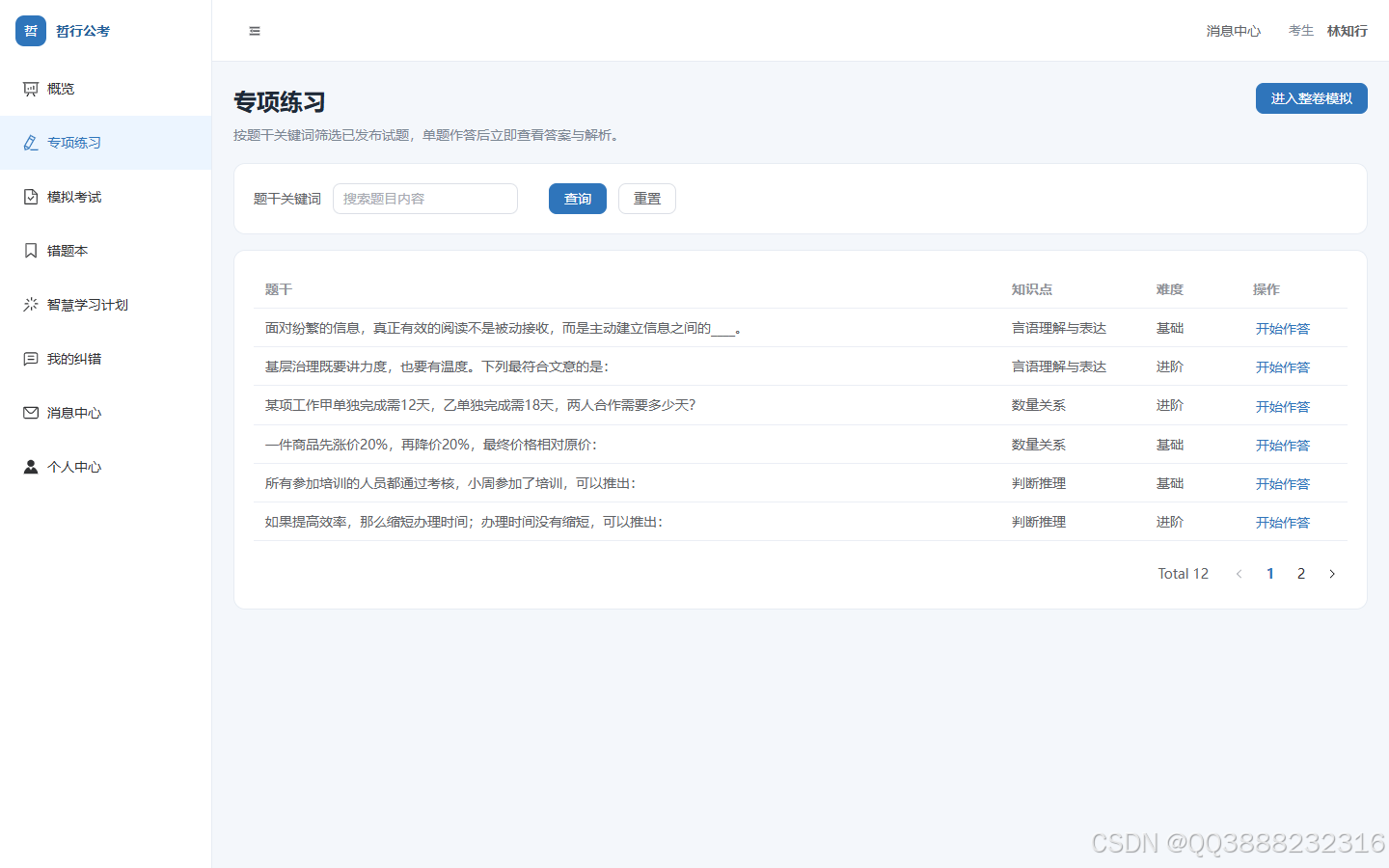Click the 重置 button
1389x868 pixels.
coord(647,199)
